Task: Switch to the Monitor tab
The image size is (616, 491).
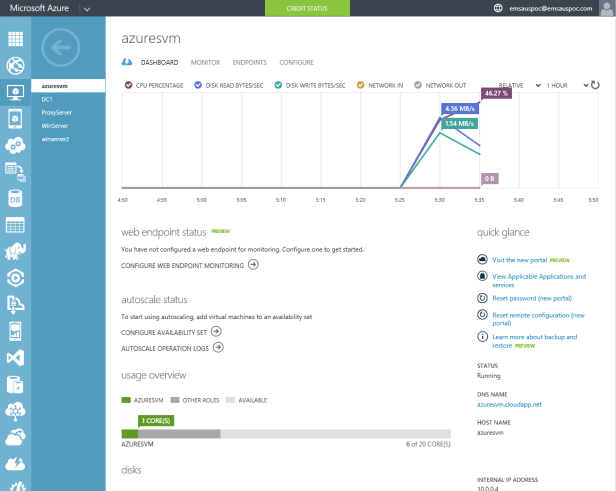Action: tap(205, 62)
